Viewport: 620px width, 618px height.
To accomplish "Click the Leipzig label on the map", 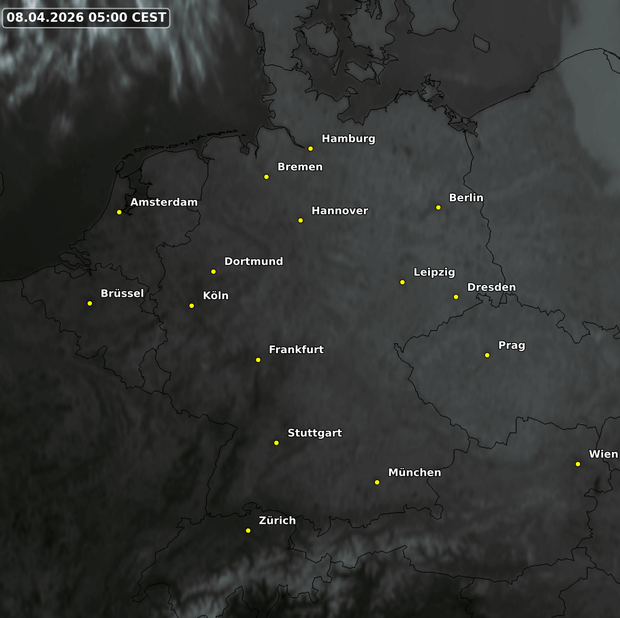I will pos(434,272).
